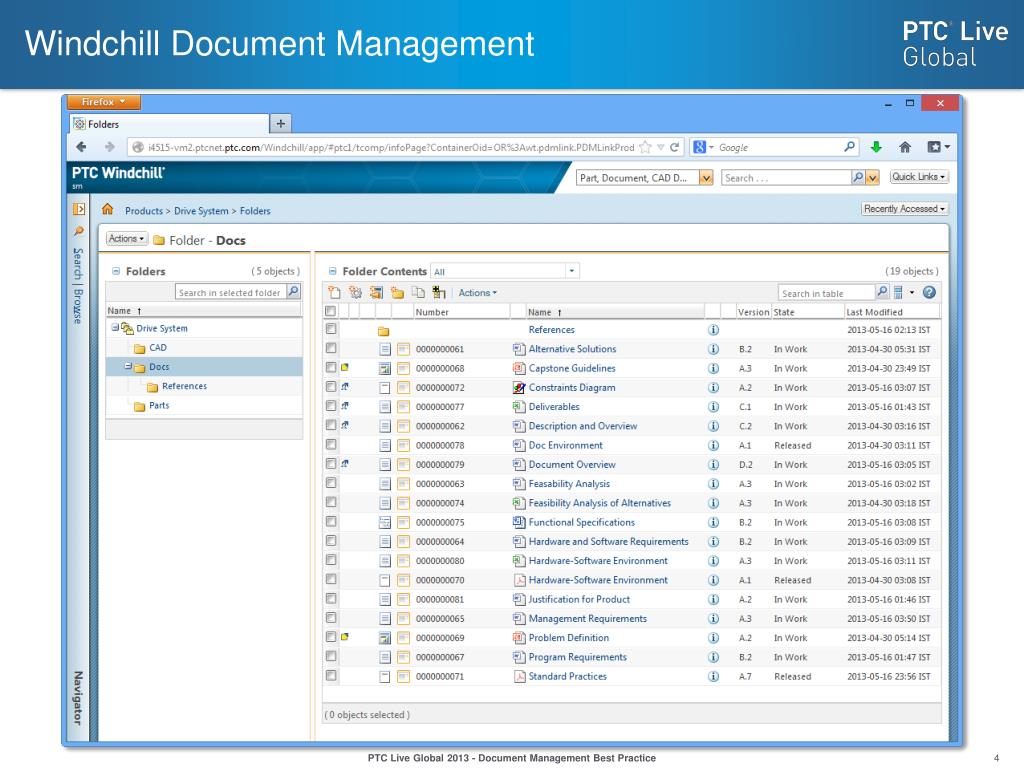
Task: Open info icon for Capstone Guidelines
Action: (x=713, y=368)
